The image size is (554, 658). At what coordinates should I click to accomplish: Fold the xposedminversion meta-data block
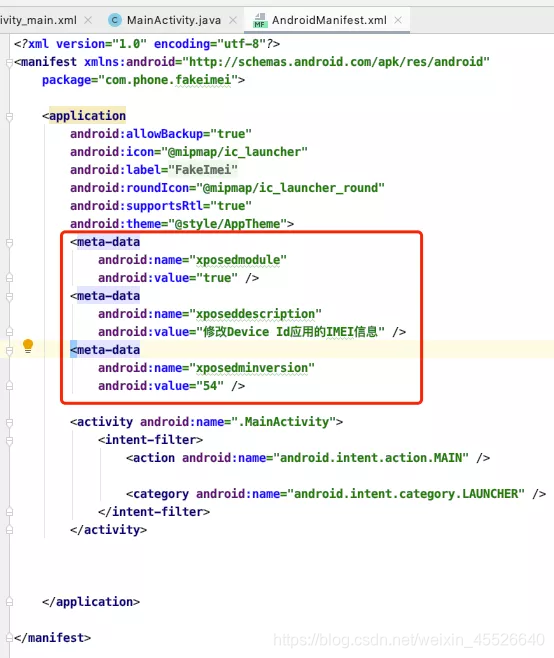click(x=9, y=350)
